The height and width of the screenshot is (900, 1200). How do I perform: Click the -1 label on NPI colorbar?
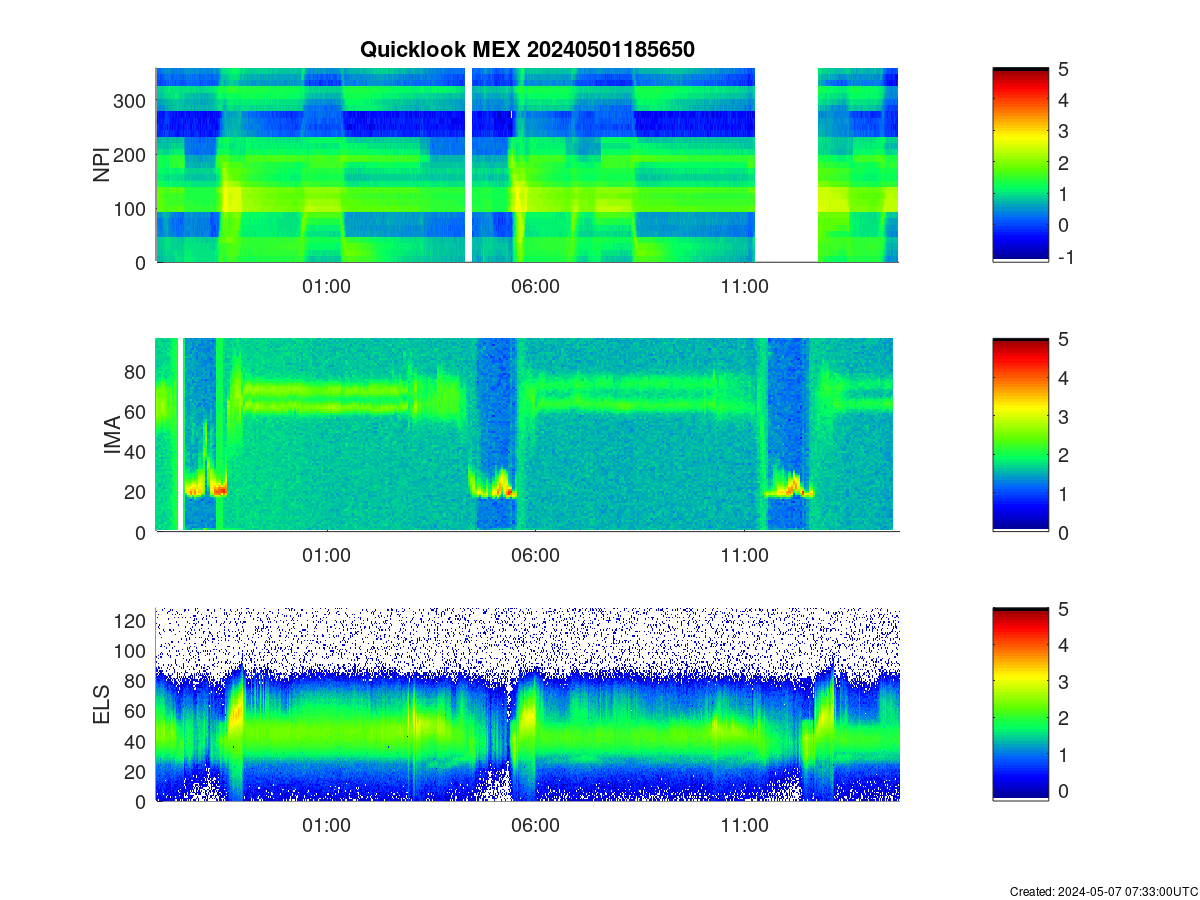[1068, 257]
